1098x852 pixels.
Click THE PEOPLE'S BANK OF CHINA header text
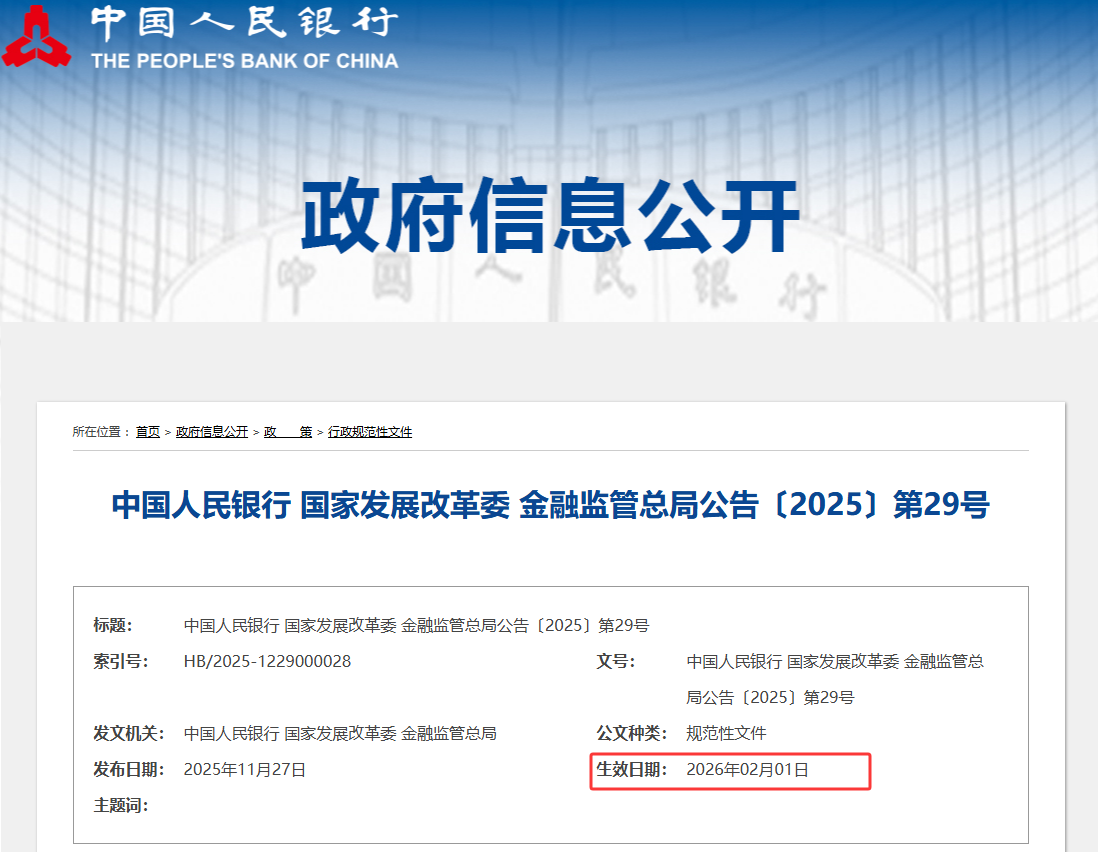(x=244, y=61)
